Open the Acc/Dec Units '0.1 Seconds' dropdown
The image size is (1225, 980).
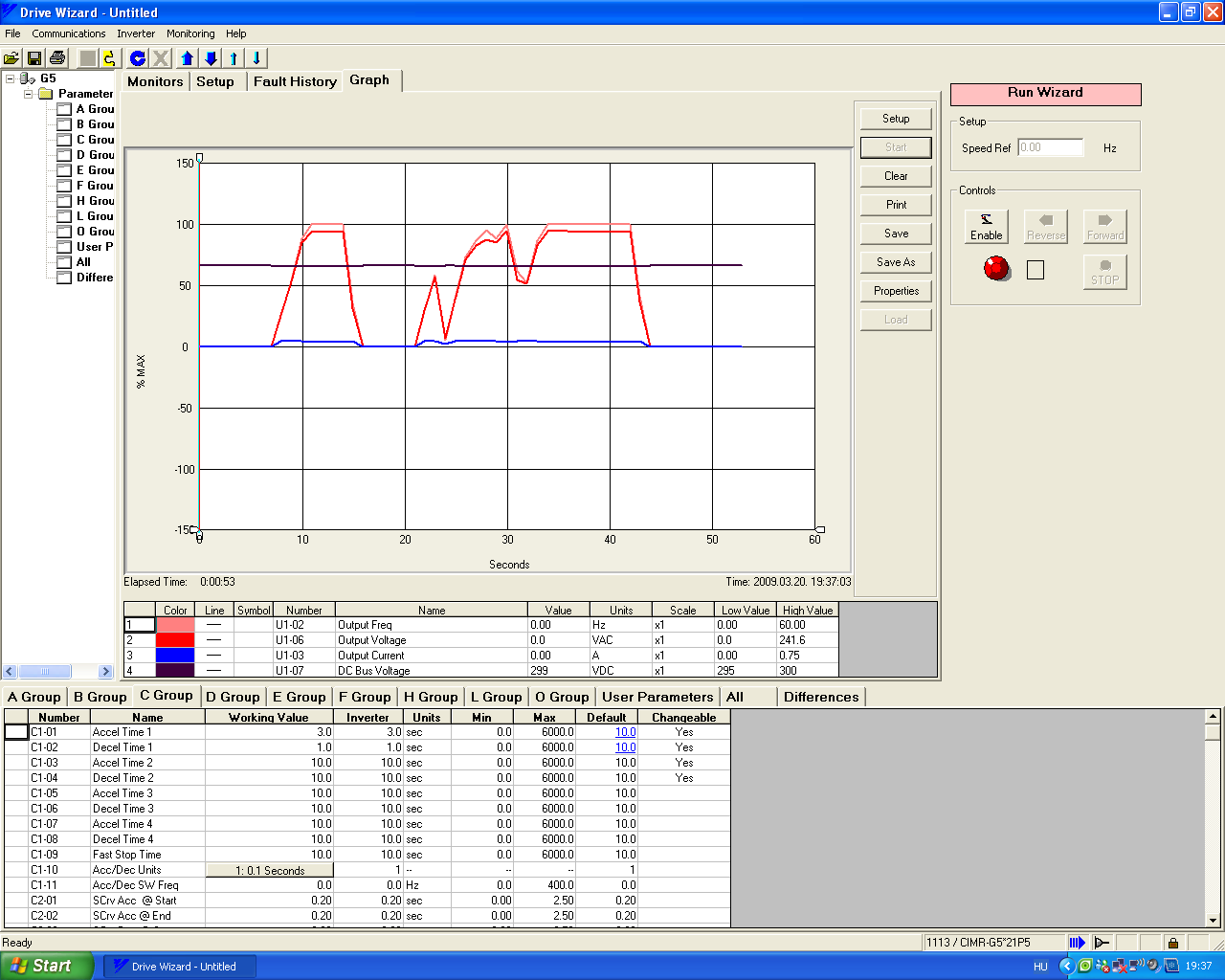270,870
